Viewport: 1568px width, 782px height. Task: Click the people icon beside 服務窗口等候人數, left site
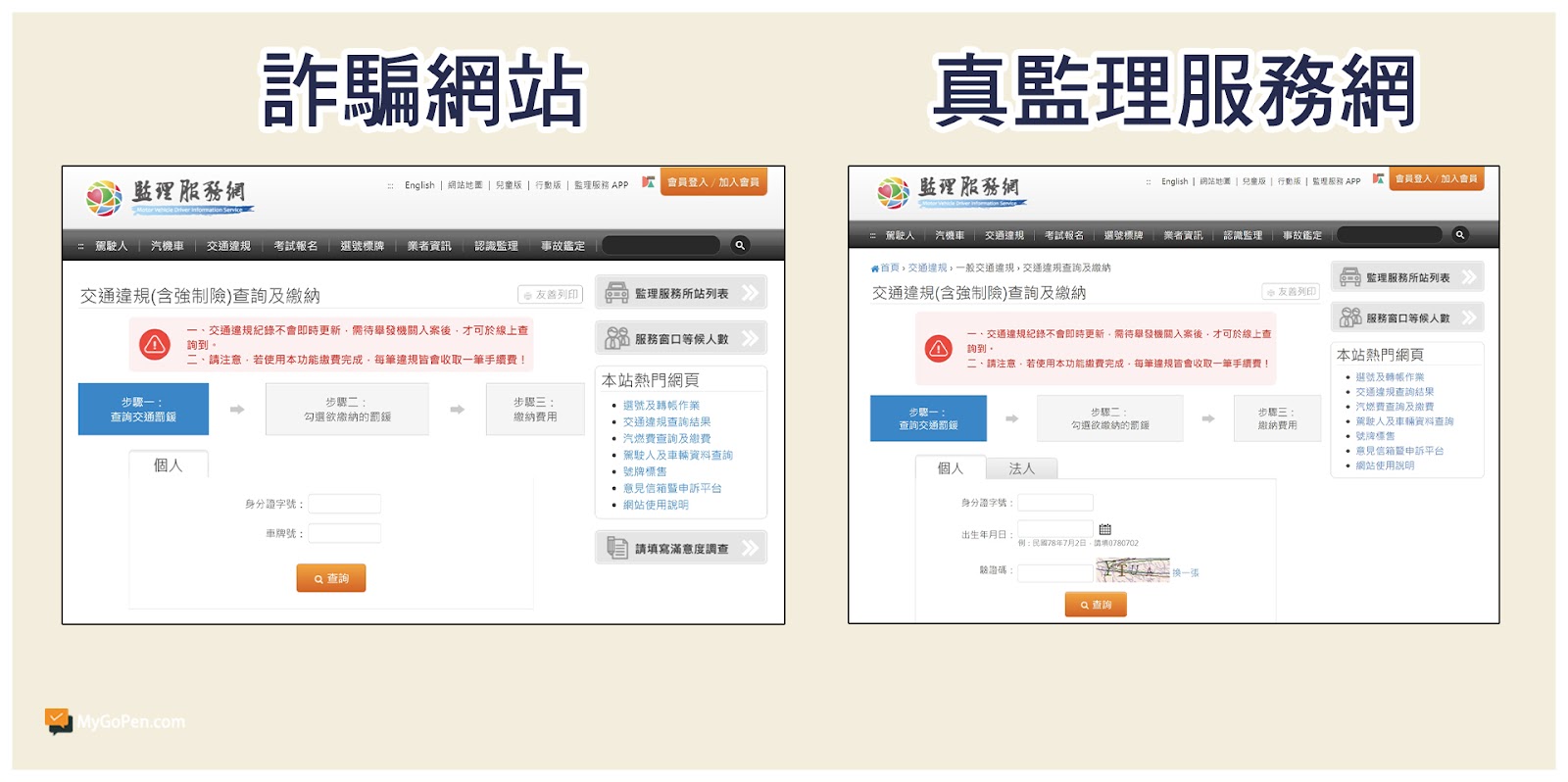pyautogui.click(x=616, y=338)
